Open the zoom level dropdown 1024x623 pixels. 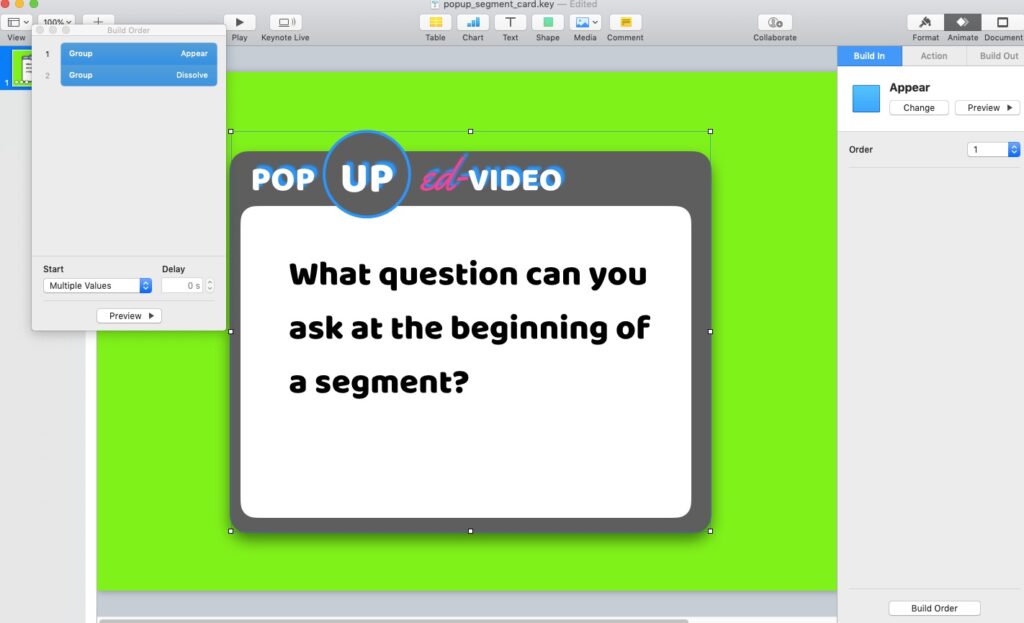57,22
